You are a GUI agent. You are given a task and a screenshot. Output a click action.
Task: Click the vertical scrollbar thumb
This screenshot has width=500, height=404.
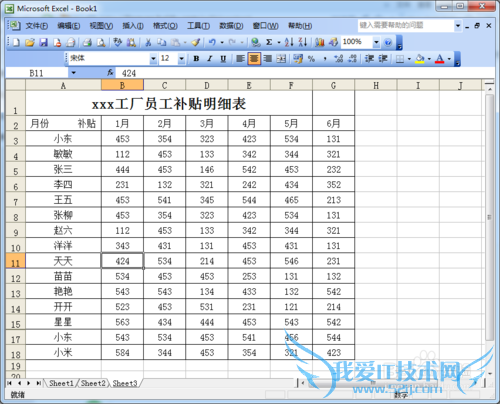click(x=489, y=217)
